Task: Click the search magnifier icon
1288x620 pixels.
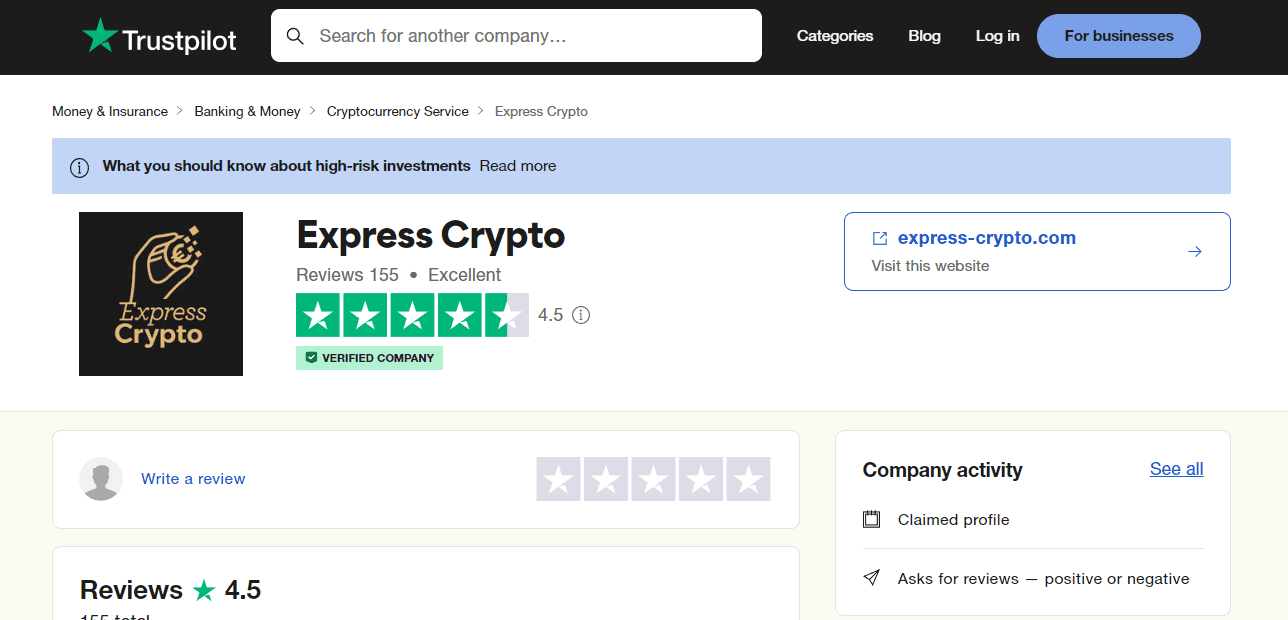Action: (295, 36)
